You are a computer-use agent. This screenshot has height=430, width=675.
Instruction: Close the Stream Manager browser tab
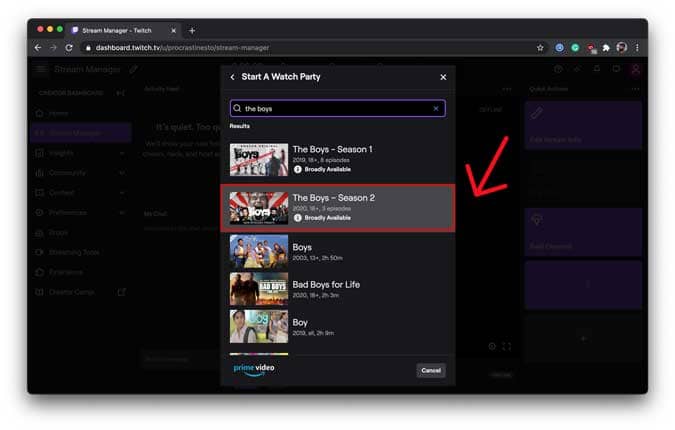point(173,31)
